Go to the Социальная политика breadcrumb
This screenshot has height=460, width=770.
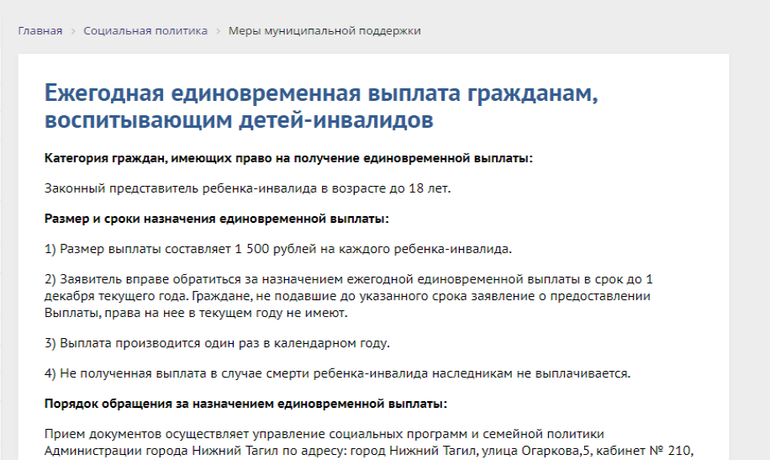[145, 31]
